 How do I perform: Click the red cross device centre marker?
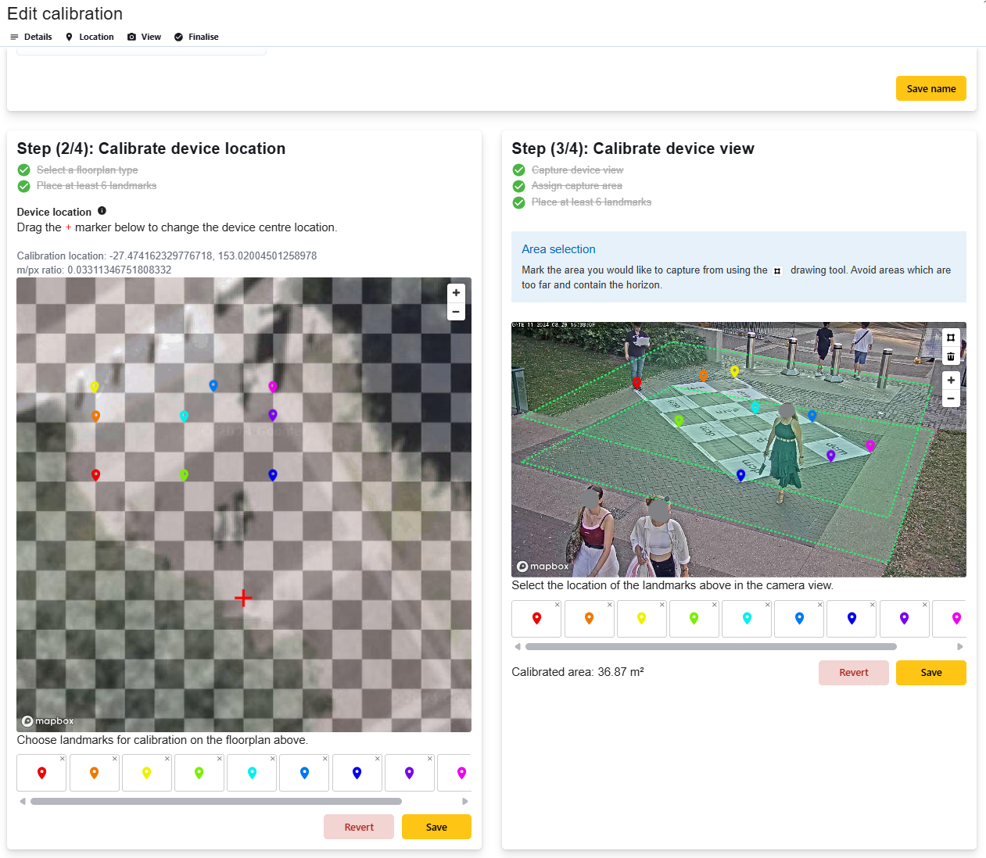coord(243,598)
